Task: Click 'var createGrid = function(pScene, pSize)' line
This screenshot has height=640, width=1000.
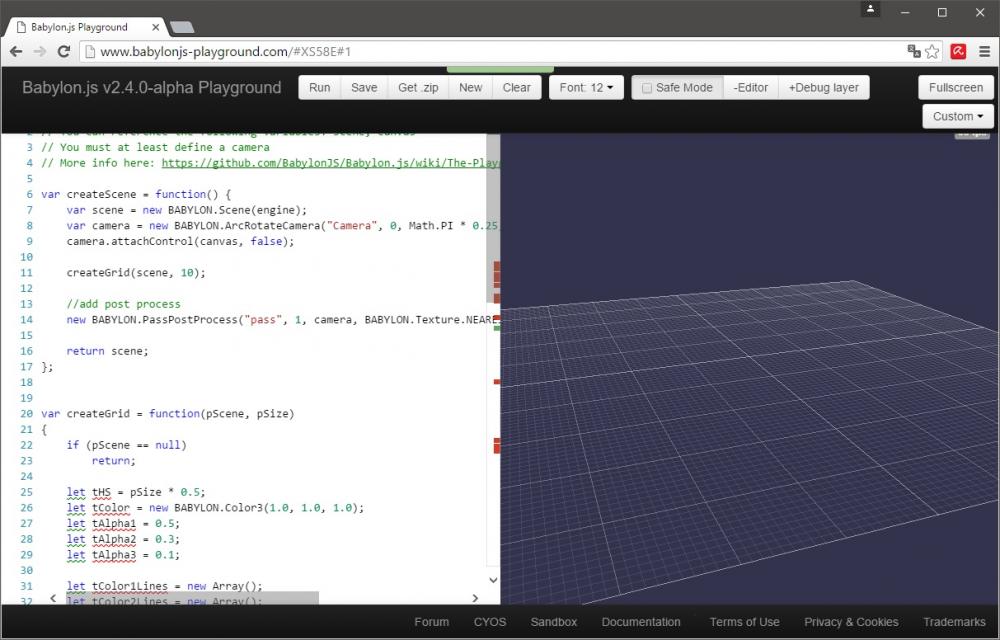Action: pos(168,414)
